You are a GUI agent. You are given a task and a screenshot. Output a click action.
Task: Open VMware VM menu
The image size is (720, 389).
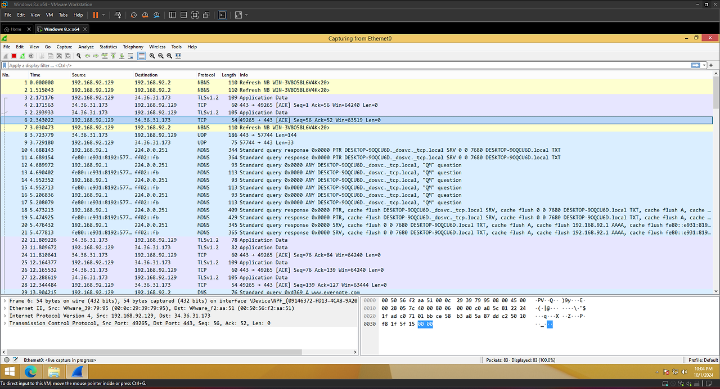[49, 15]
